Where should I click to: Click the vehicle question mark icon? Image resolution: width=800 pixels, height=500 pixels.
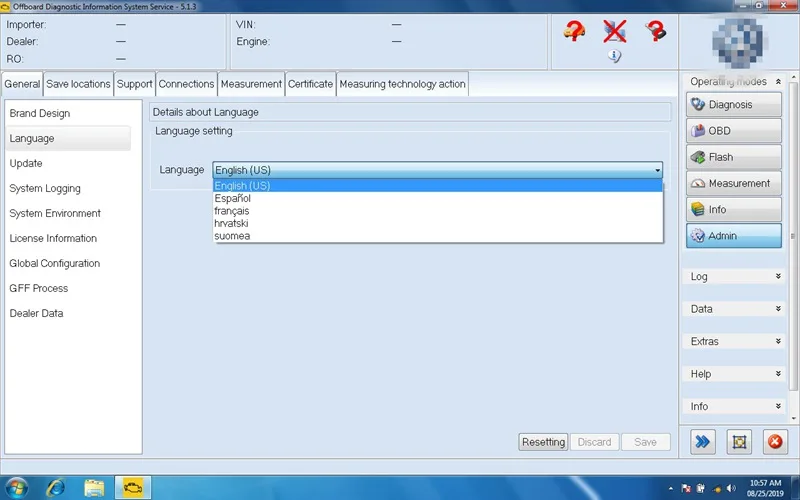point(574,31)
